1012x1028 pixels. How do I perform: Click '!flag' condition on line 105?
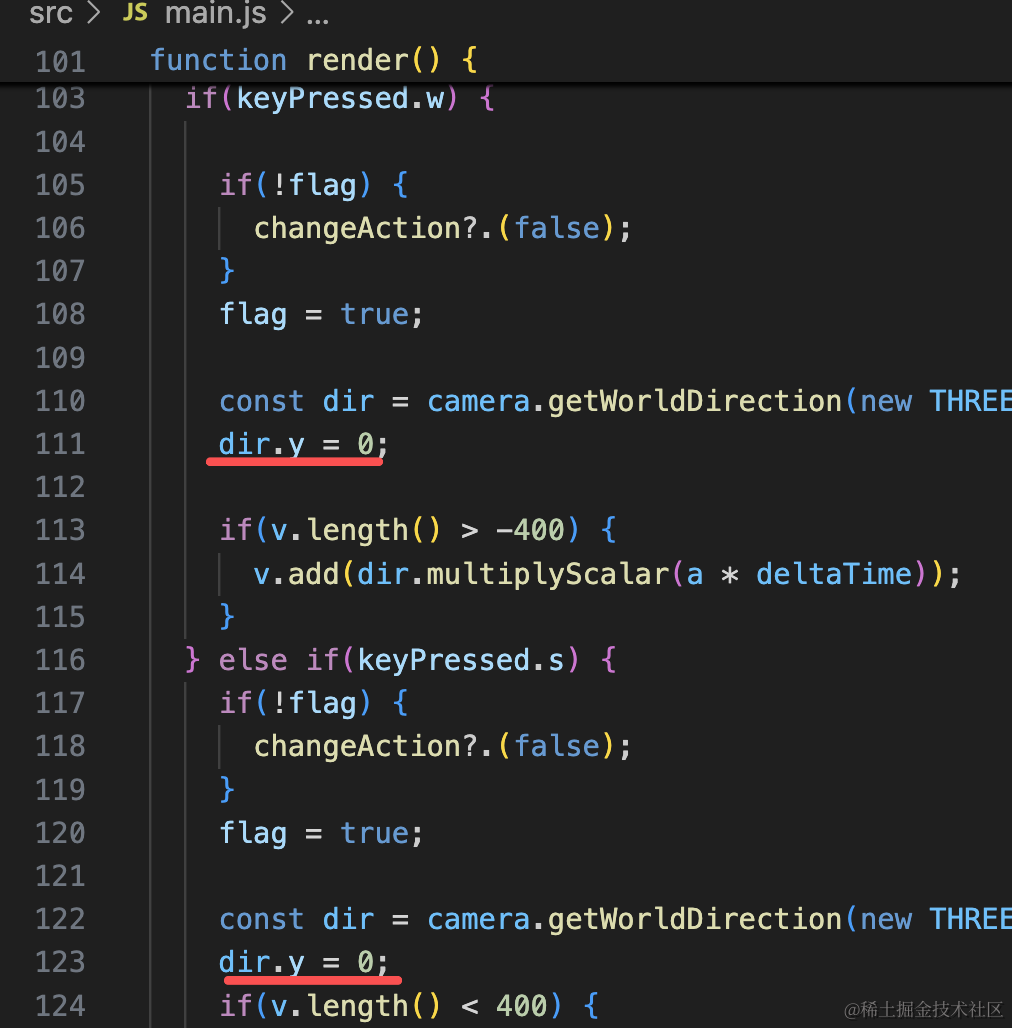click(x=314, y=185)
